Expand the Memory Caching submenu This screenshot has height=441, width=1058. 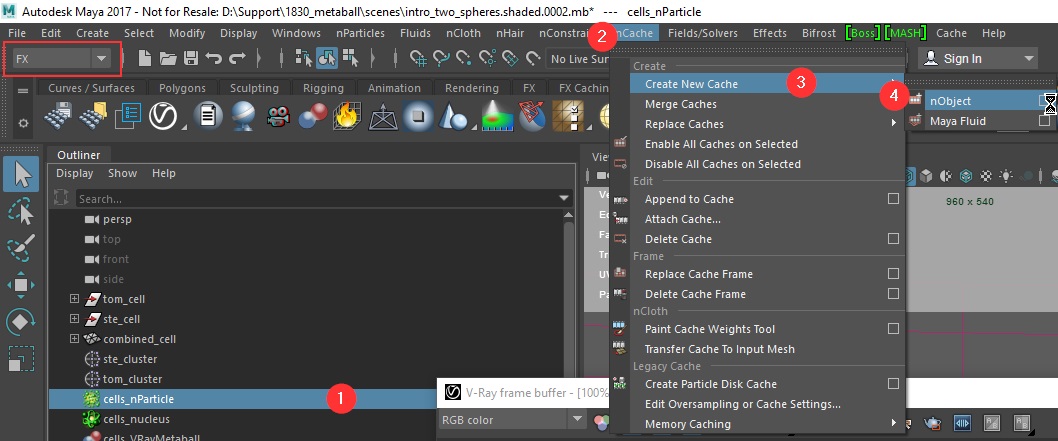893,424
